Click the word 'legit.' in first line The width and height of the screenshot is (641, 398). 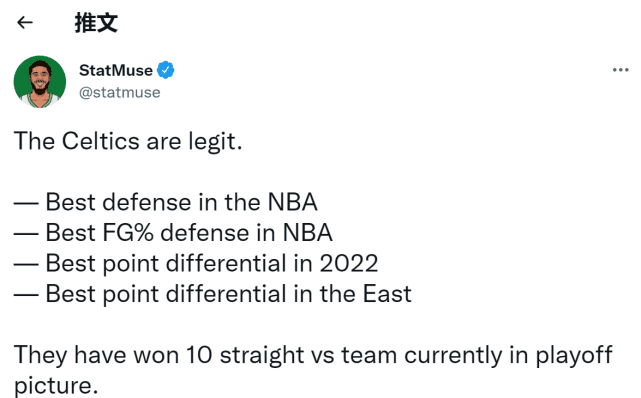click(215, 142)
